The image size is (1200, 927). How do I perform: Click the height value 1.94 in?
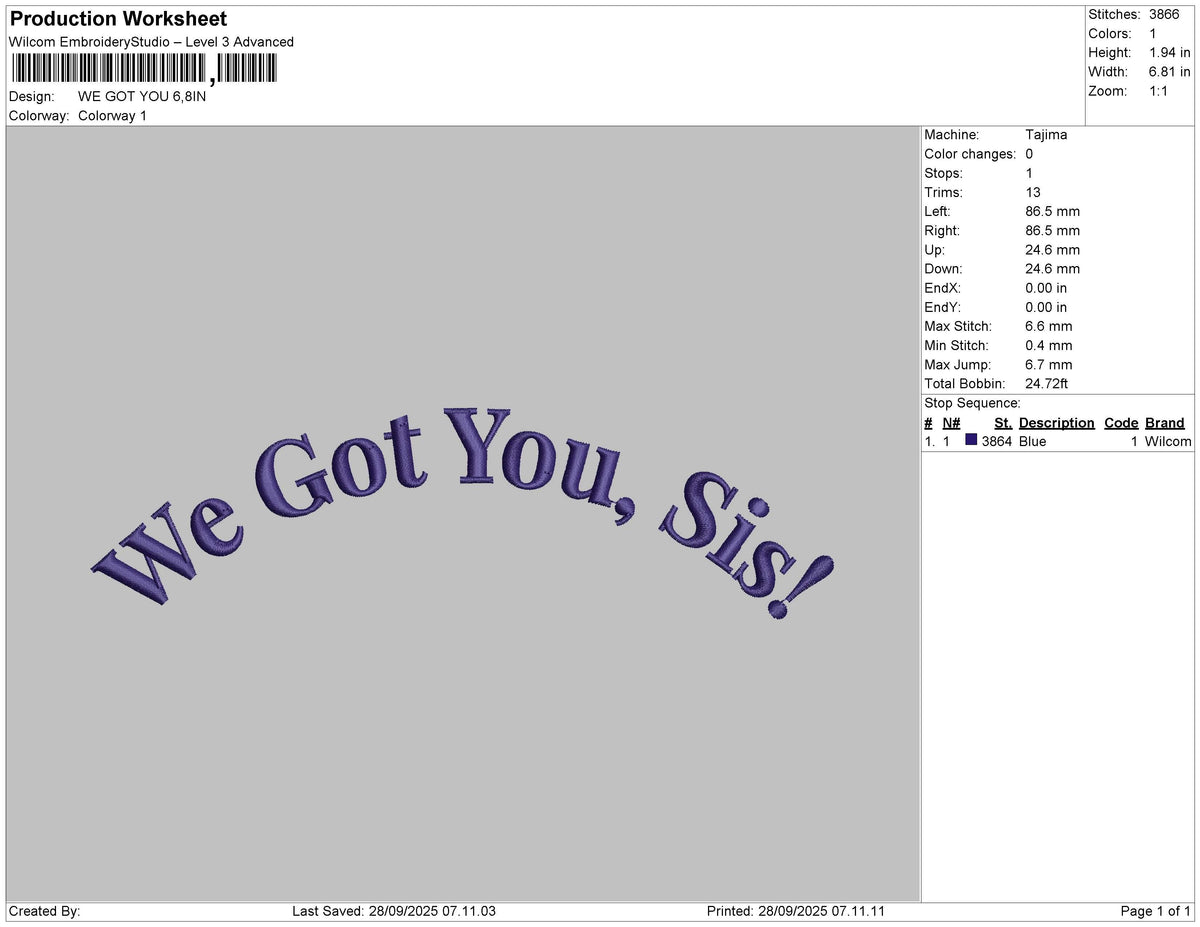[x=1170, y=53]
